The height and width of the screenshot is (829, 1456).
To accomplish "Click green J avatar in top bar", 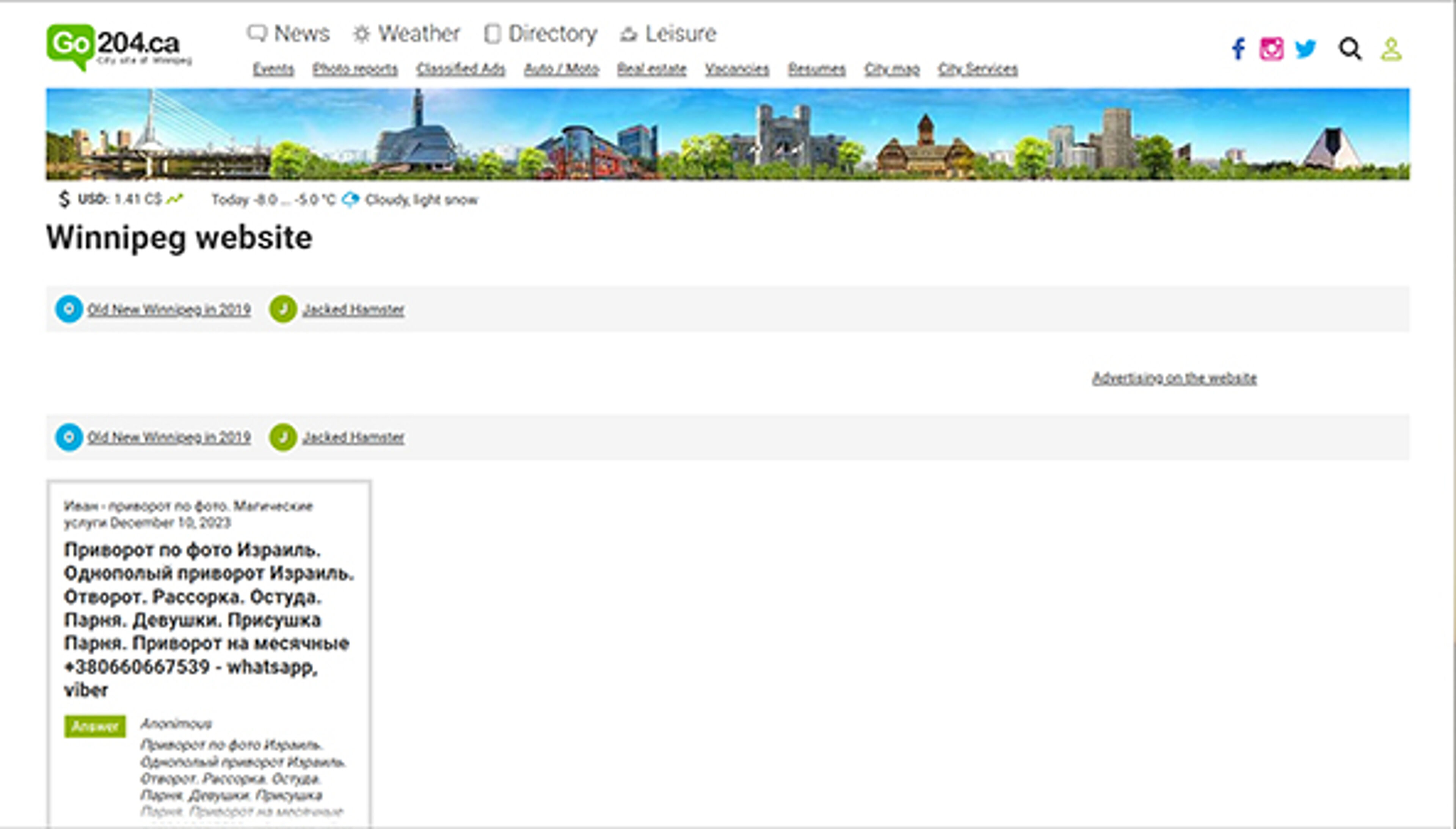I will (283, 309).
